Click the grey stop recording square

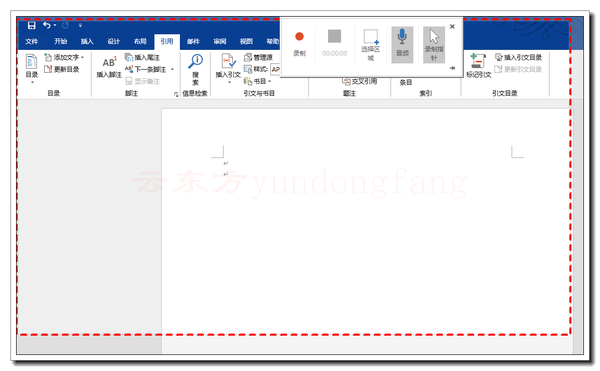click(334, 36)
